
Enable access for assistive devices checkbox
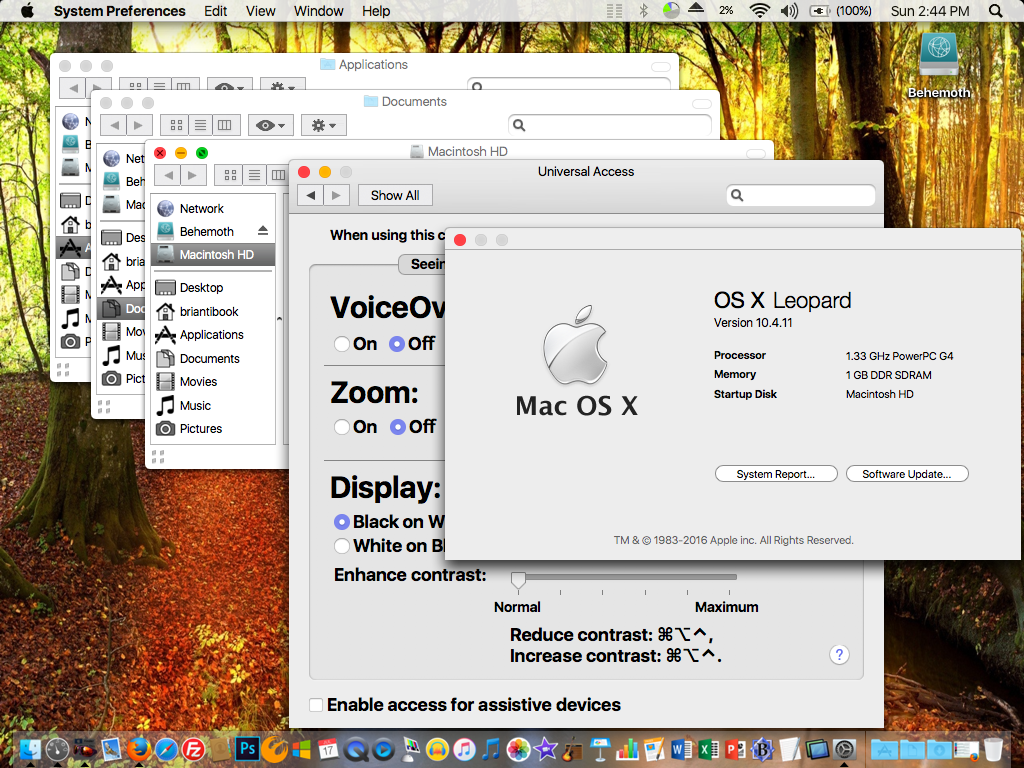tap(316, 705)
